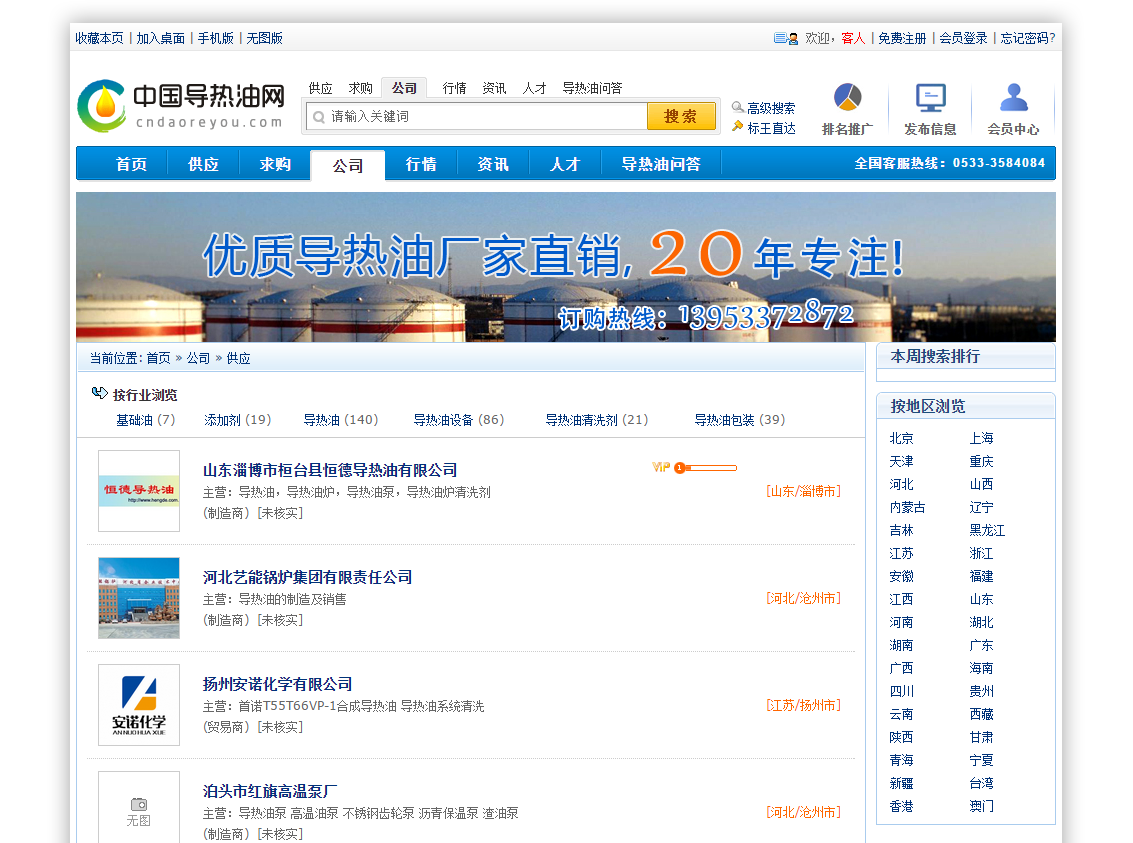Select the 供应 search tab
Screen dimensions: 1133x843
click(x=320, y=88)
